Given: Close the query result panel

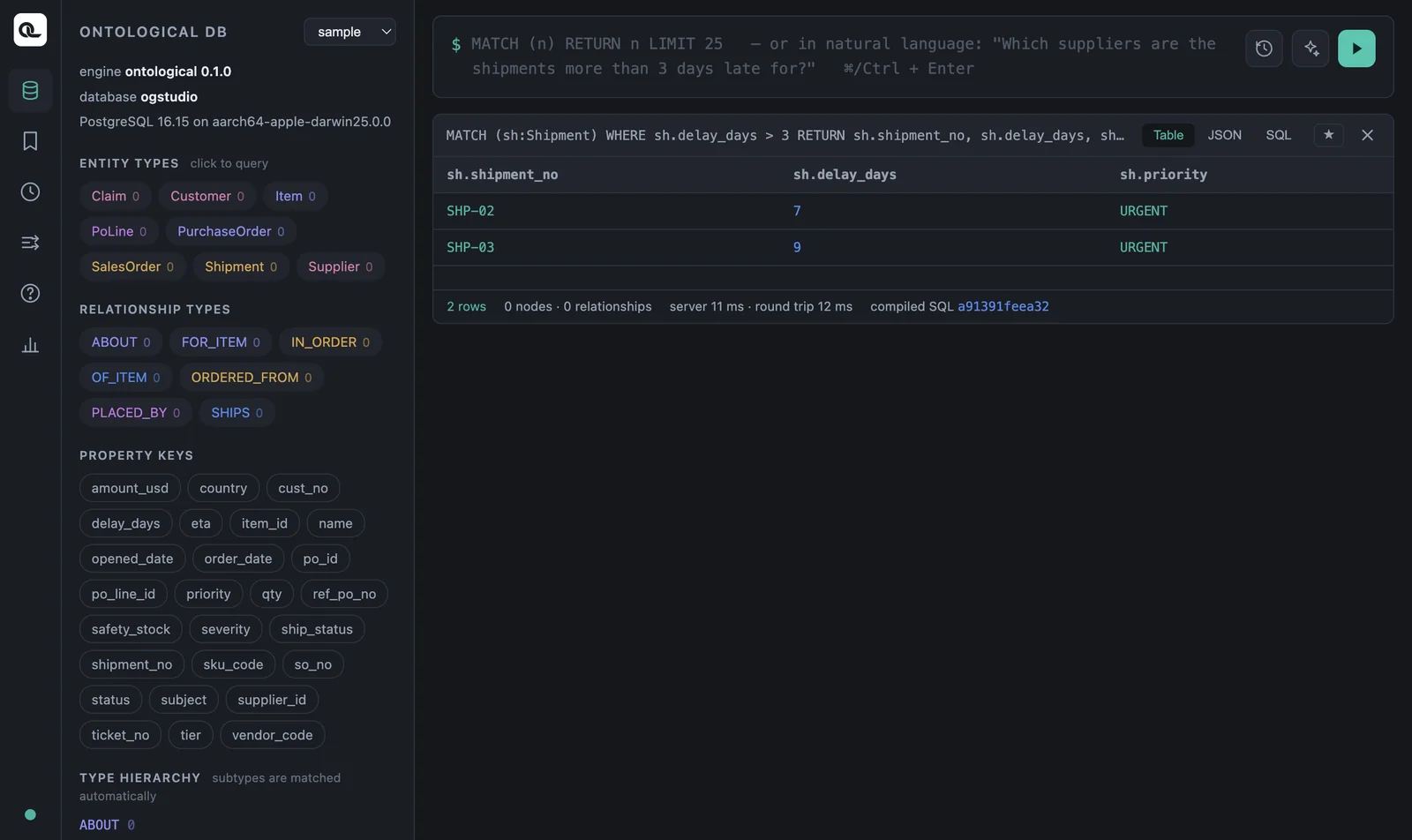Looking at the screenshot, I should point(1367,135).
